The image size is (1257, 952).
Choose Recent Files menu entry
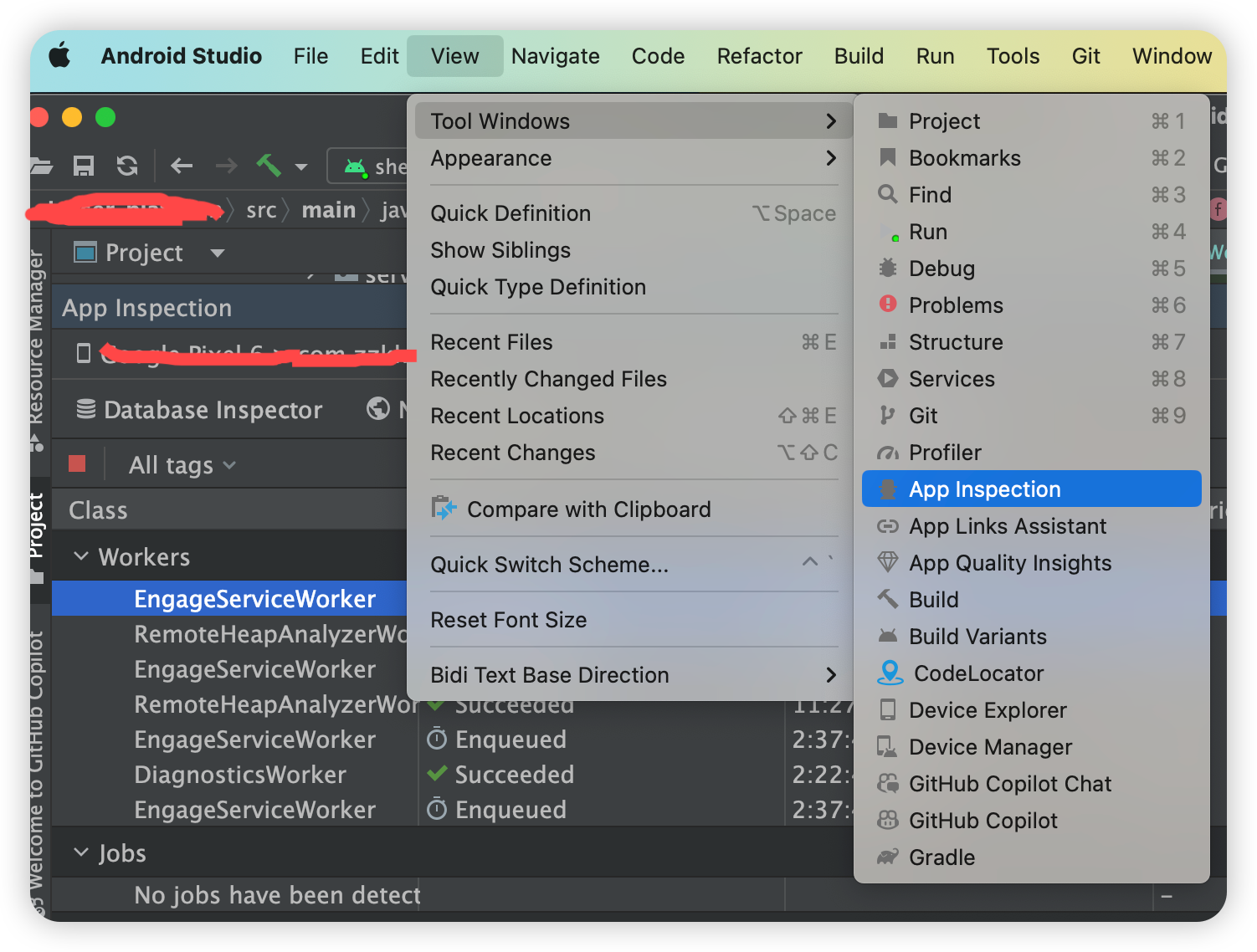633,342
